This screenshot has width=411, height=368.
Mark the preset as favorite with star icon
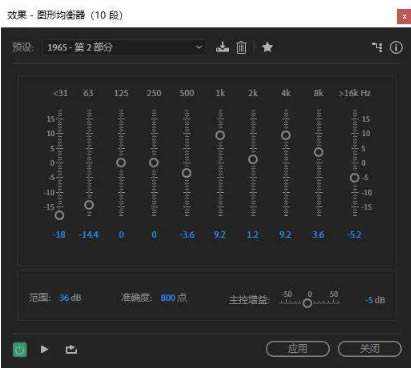[267, 47]
